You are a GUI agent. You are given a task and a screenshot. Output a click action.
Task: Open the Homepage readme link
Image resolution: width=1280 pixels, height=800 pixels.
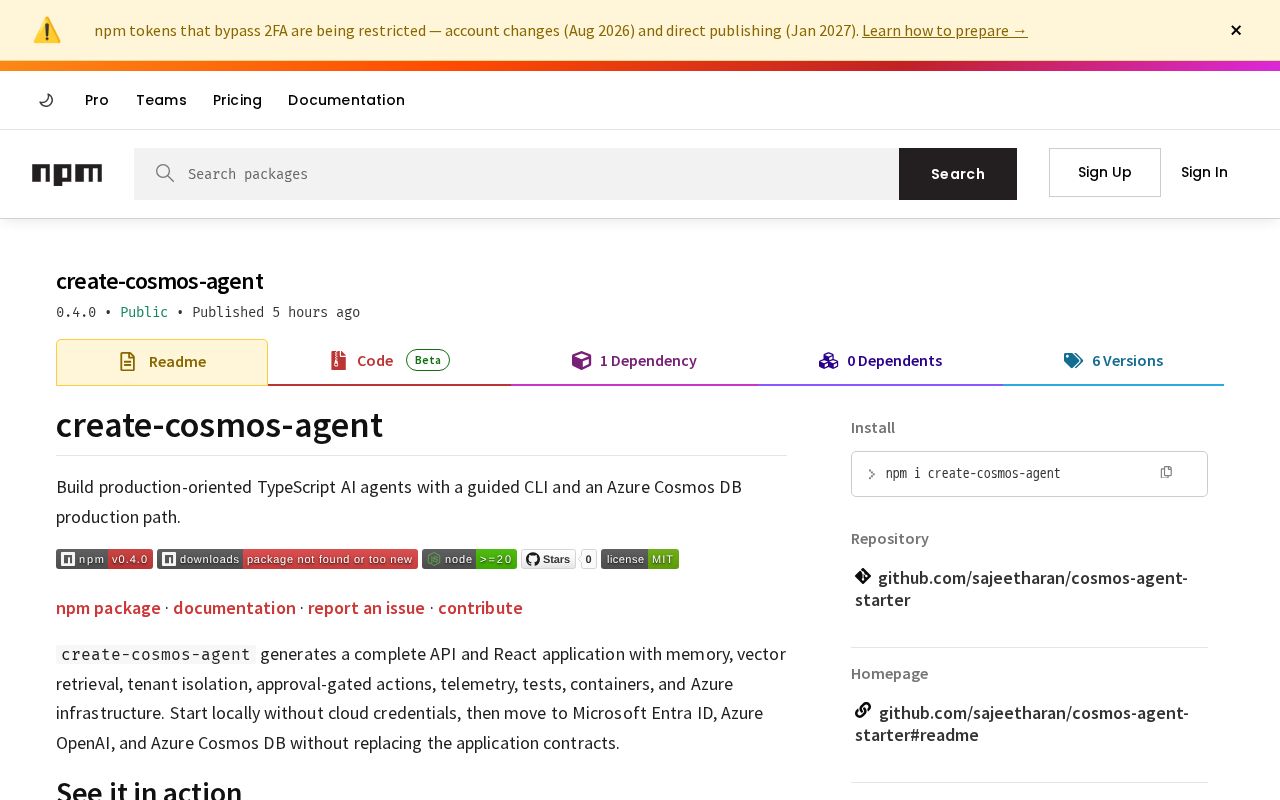[x=1022, y=724]
